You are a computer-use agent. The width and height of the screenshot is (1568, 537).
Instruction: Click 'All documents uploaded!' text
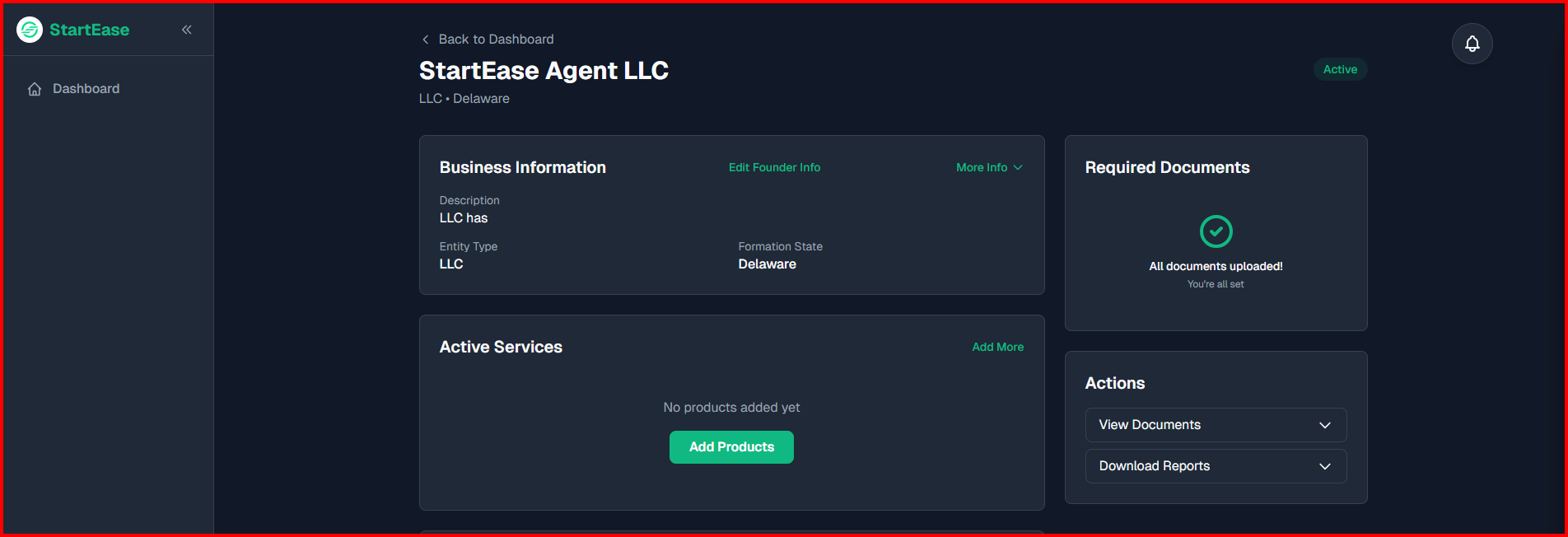coord(1216,266)
